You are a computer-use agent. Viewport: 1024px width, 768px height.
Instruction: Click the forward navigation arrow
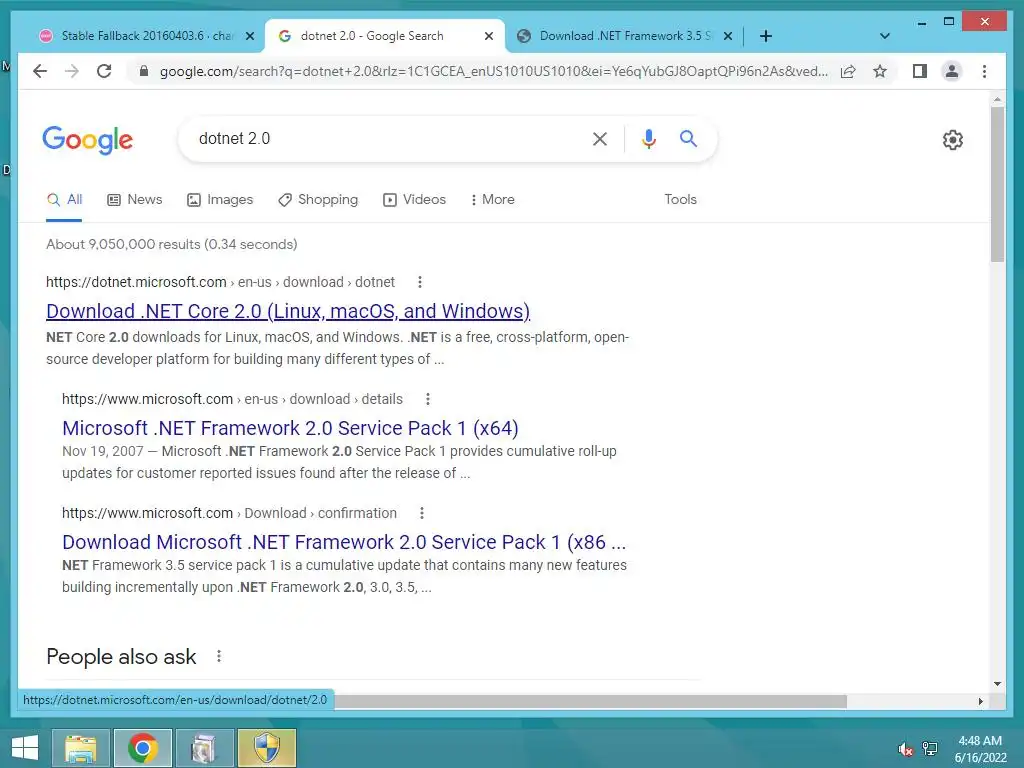coord(72,71)
